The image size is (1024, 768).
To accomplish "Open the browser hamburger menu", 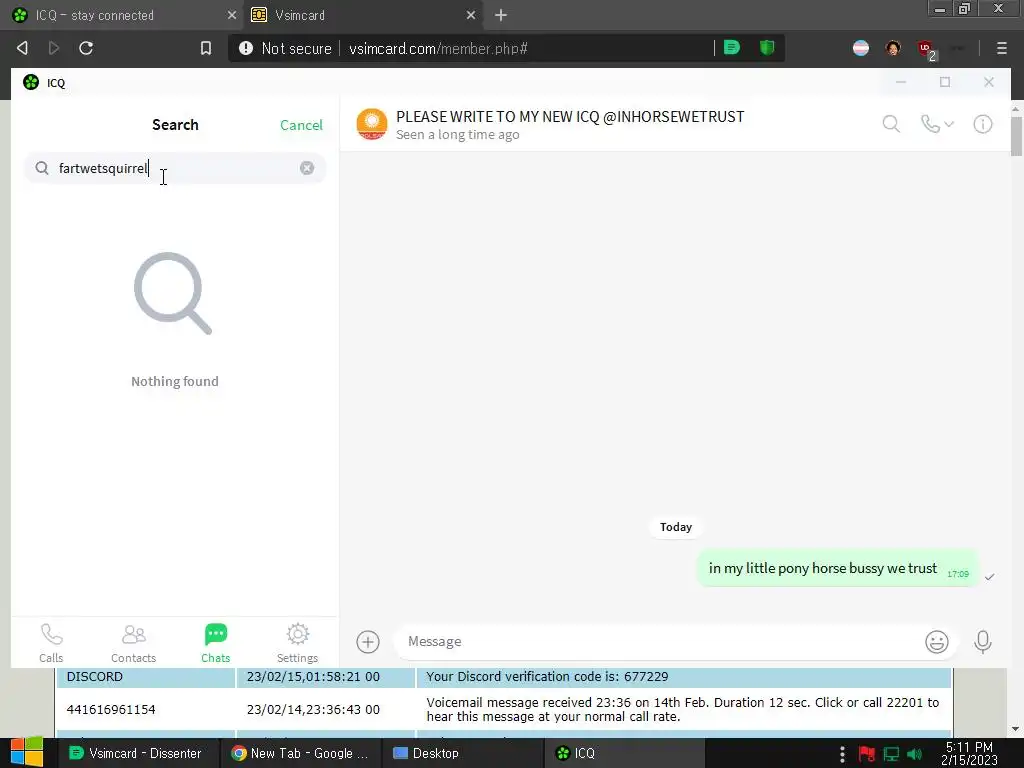I will click(x=1002, y=48).
